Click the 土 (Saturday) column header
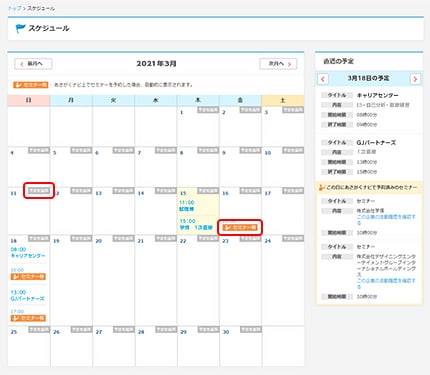 (283, 100)
